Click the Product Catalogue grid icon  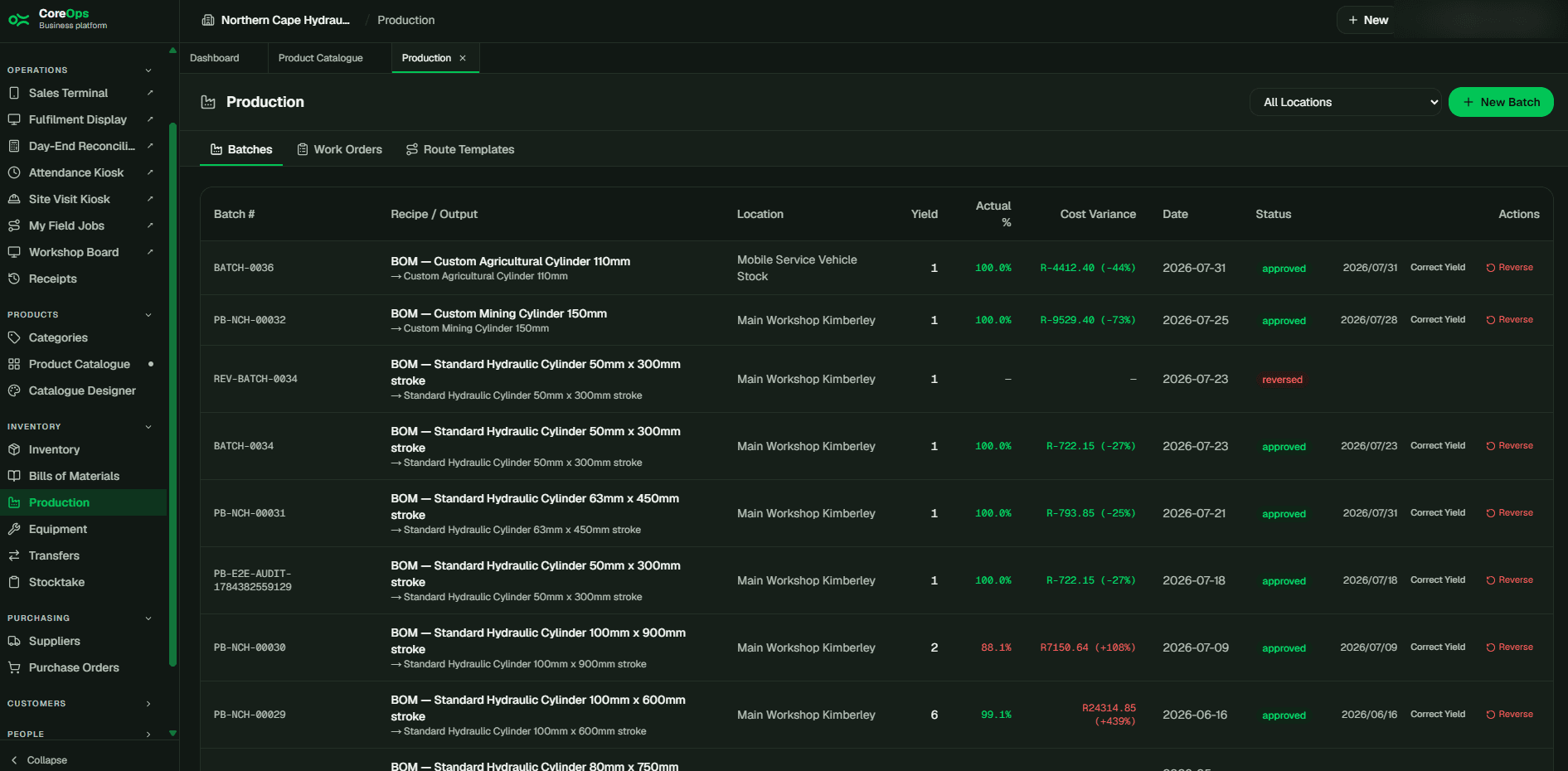point(14,364)
